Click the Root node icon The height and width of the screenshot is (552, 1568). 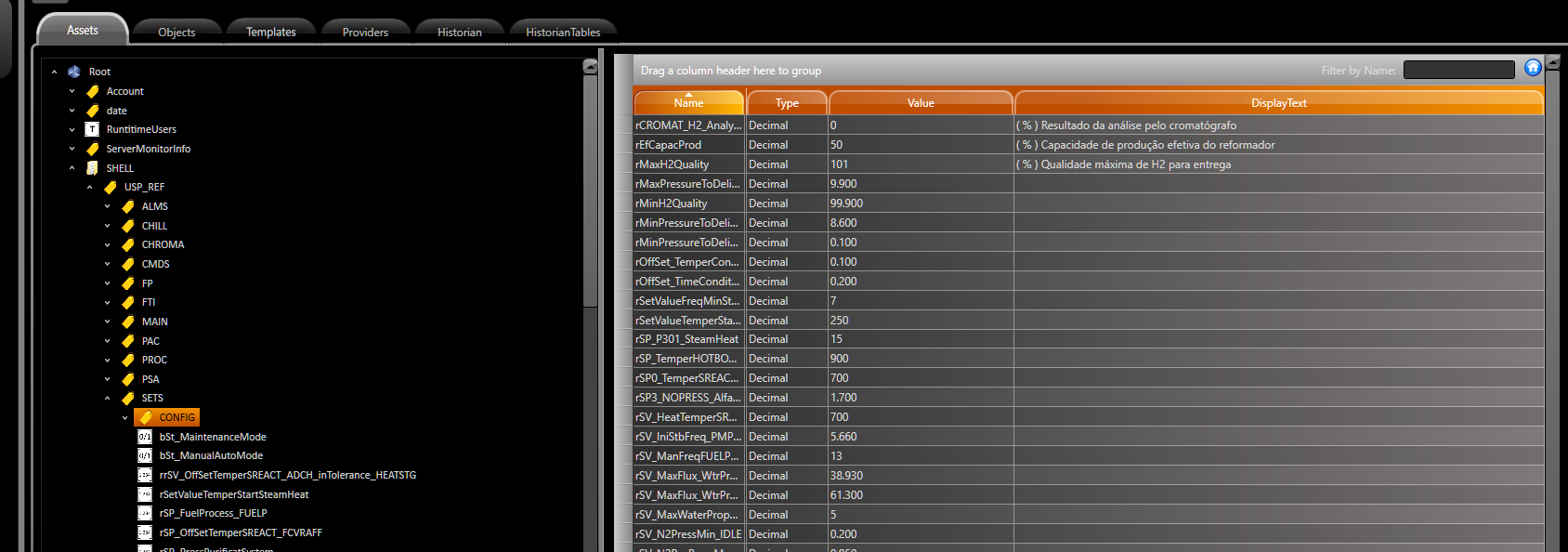click(74, 72)
